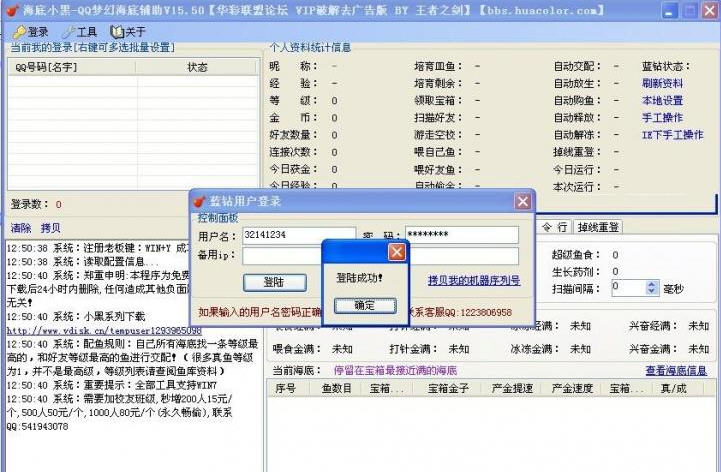Click the logo icon in 蓝钻用户登录 dialog title
The width and height of the screenshot is (721, 472).
[x=200, y=201]
